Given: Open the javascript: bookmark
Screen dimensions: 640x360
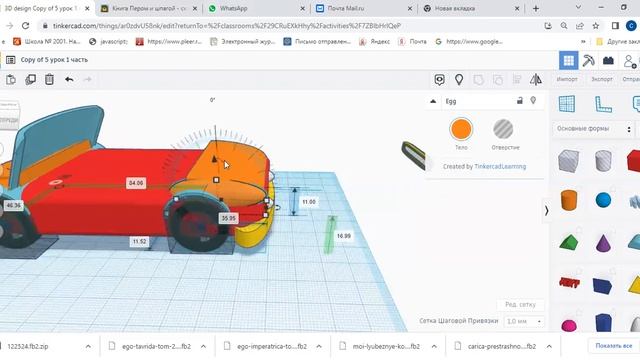Looking at the screenshot, I should click(108, 42).
